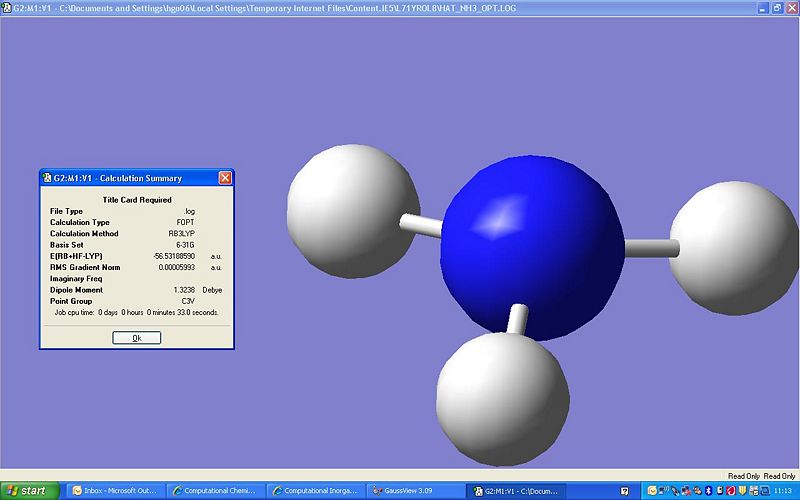This screenshot has height=500, width=800.
Task: Minimize the G2:M1:V1 molecule window
Action: [763, 8]
